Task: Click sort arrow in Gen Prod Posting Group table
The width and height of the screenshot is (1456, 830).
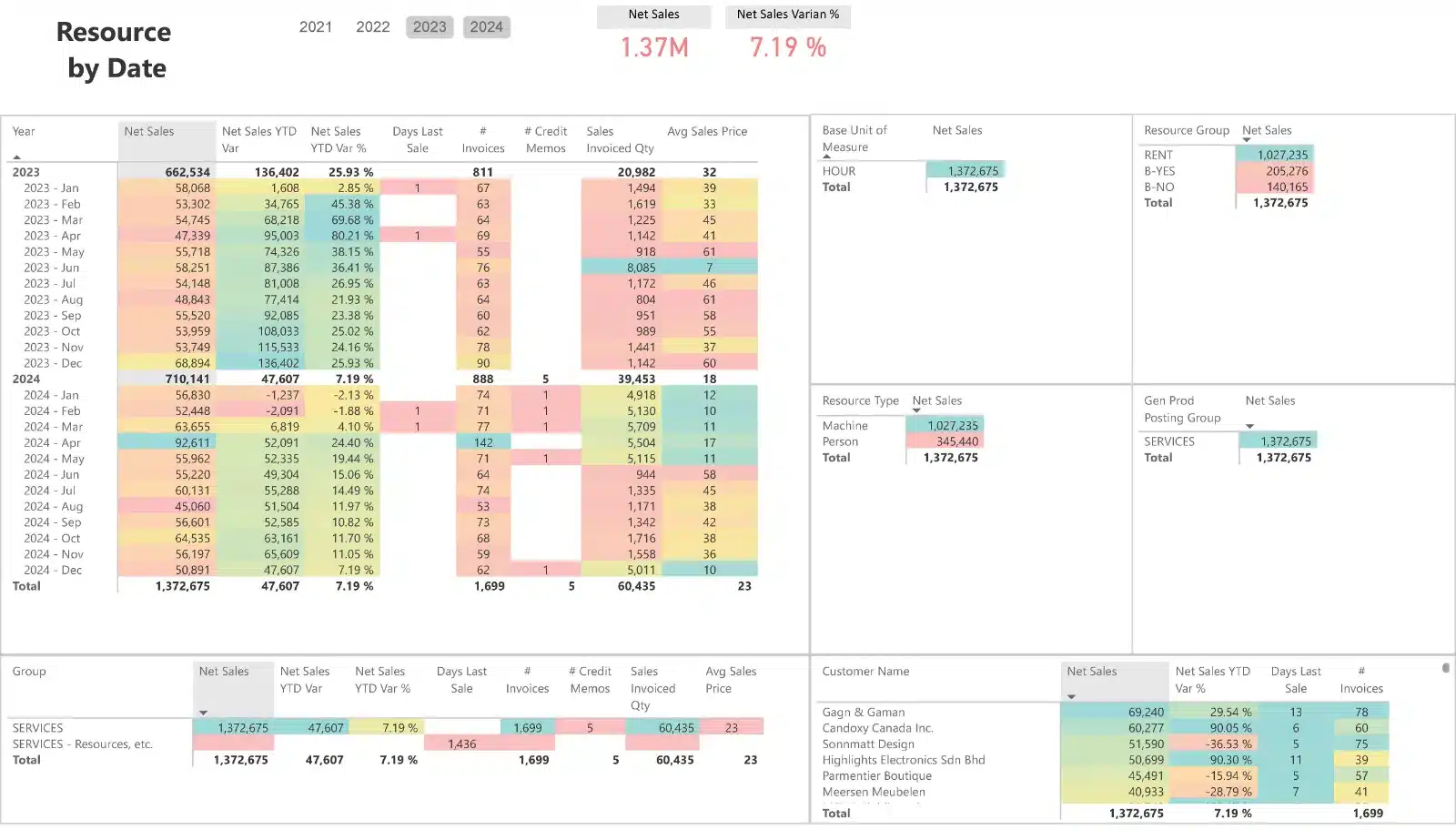Action: [1249, 426]
